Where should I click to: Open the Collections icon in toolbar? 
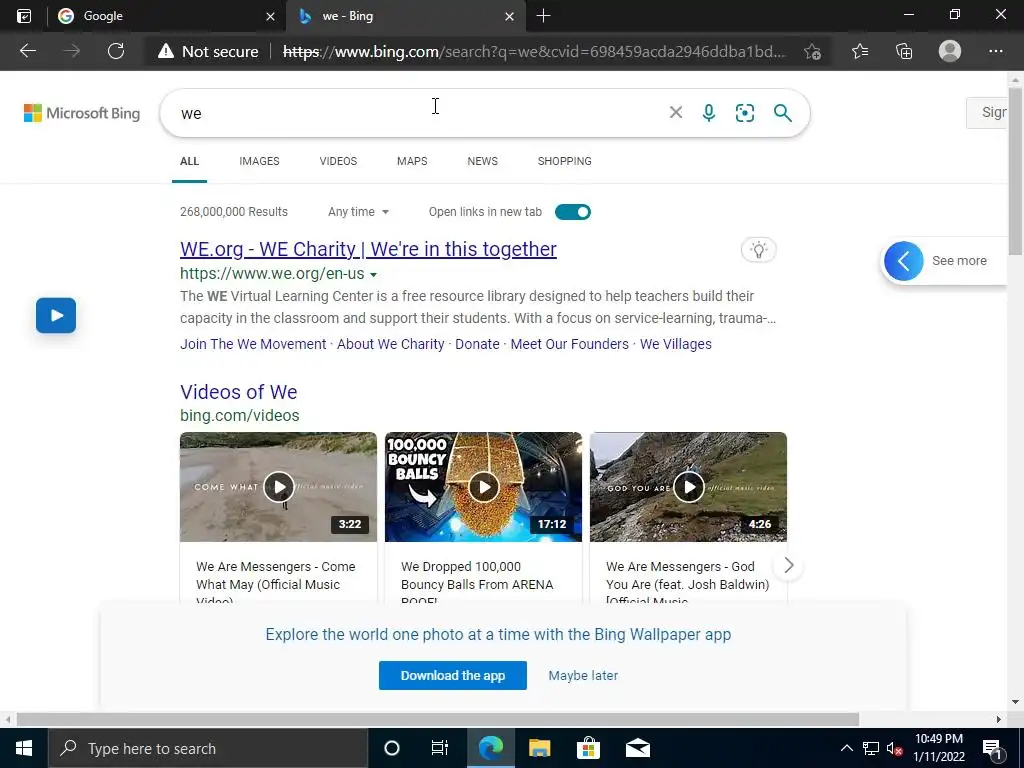[x=904, y=51]
